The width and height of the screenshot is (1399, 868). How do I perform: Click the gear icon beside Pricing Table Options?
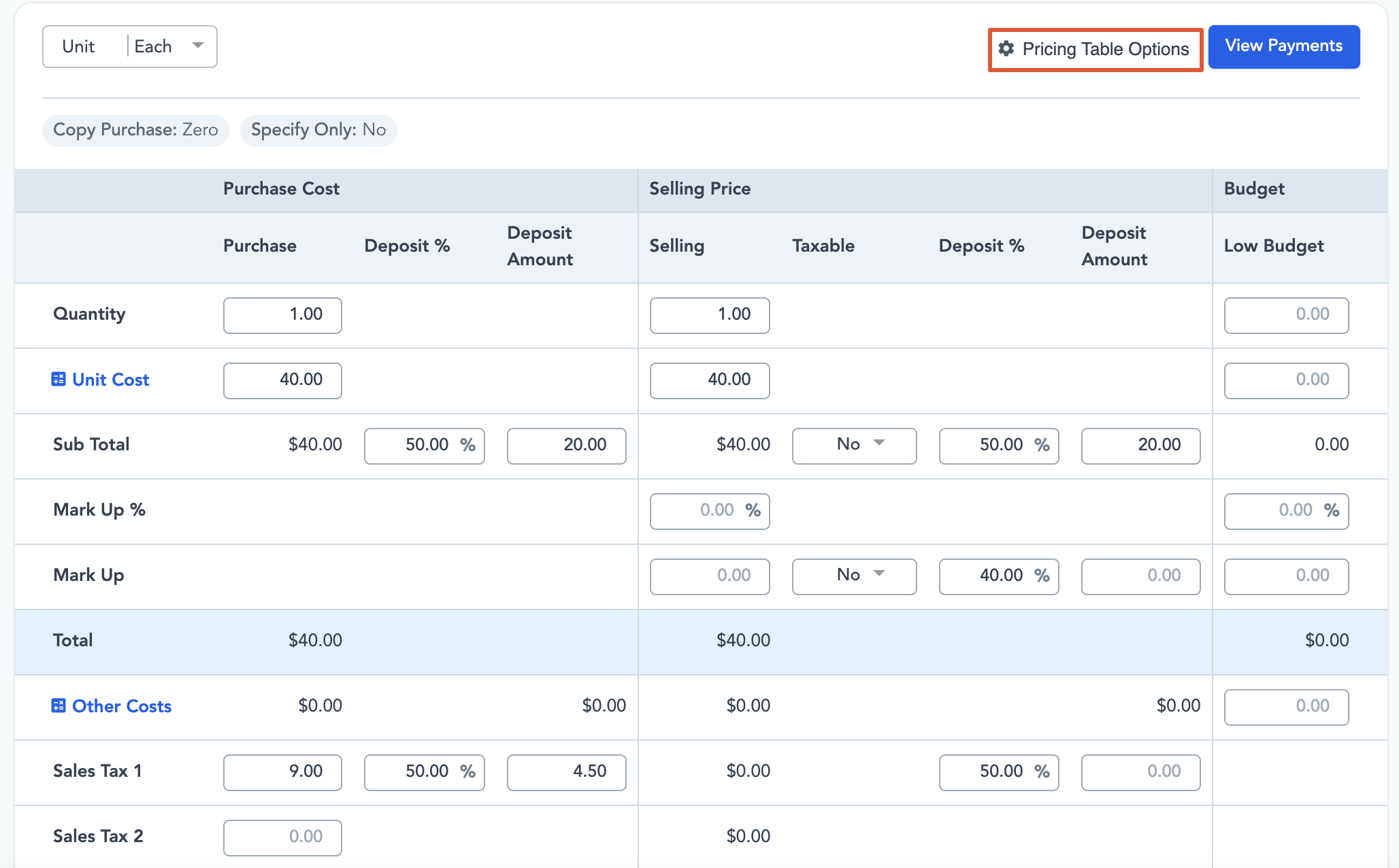point(1006,49)
